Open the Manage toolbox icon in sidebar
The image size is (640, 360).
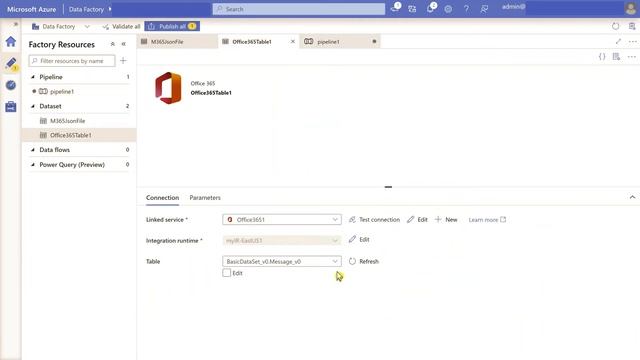click(x=11, y=107)
